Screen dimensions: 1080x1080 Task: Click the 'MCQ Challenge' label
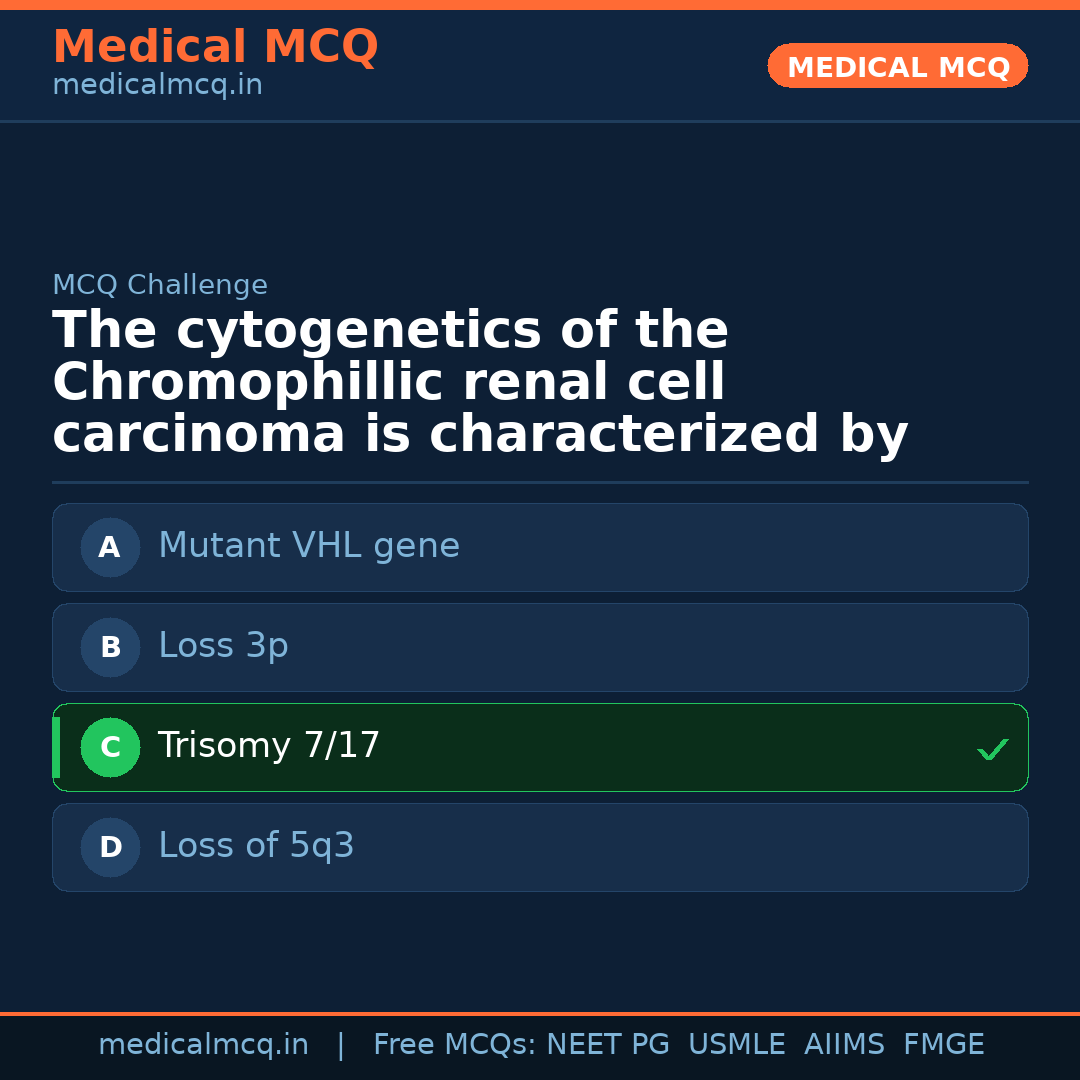pos(160,285)
